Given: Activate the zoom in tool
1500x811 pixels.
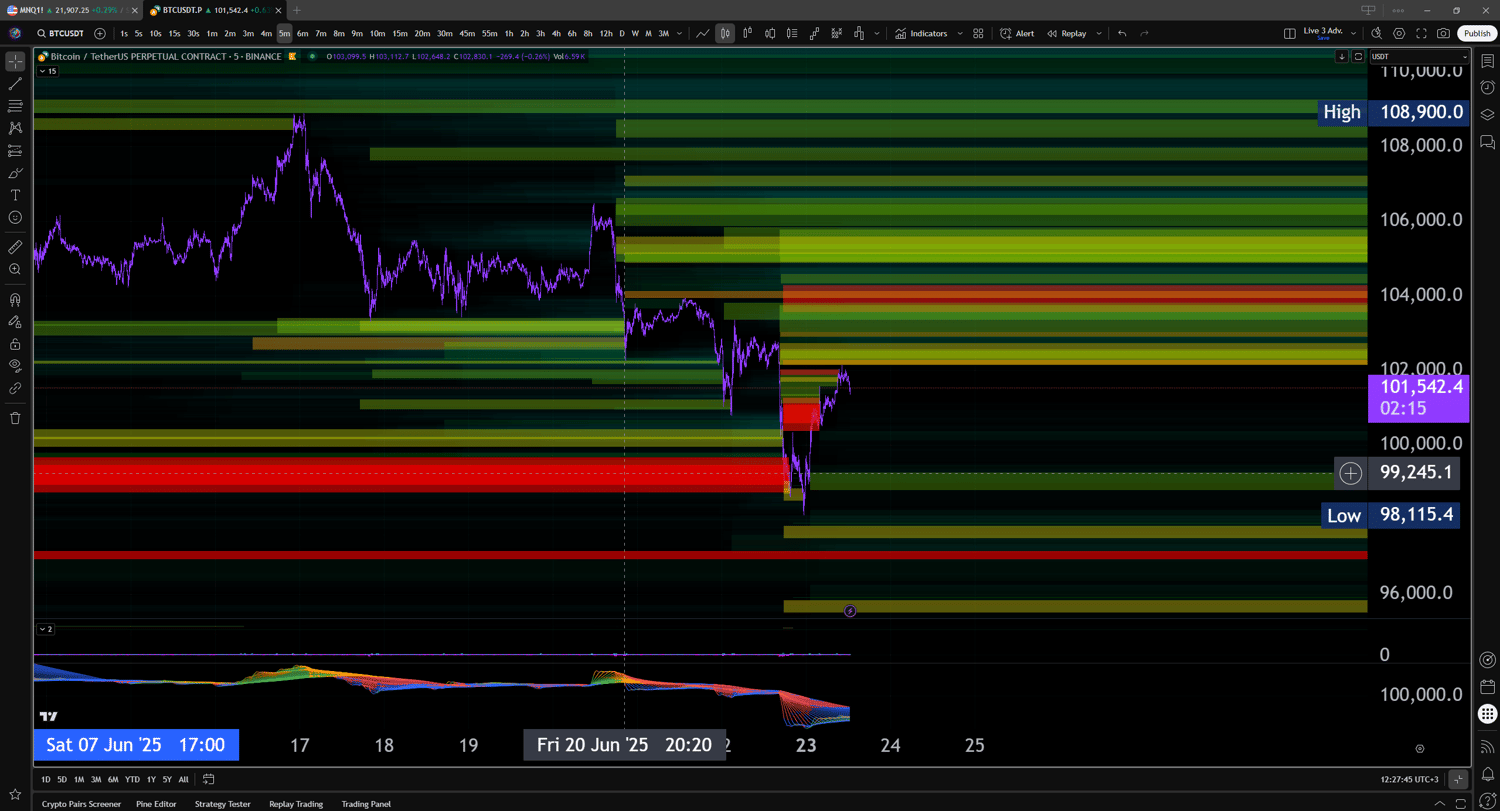Looking at the screenshot, I should click(15, 269).
